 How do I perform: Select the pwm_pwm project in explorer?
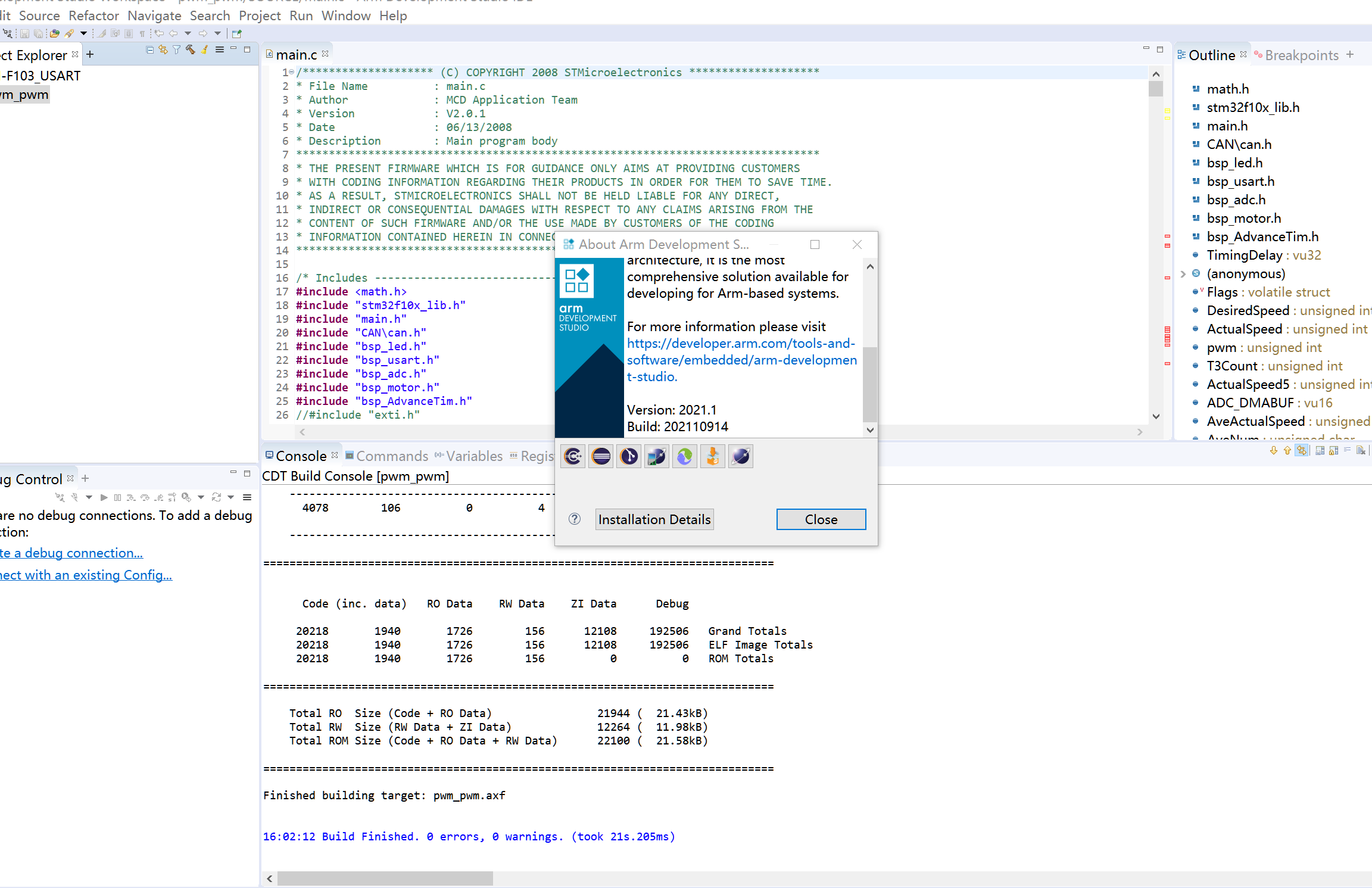coord(24,94)
